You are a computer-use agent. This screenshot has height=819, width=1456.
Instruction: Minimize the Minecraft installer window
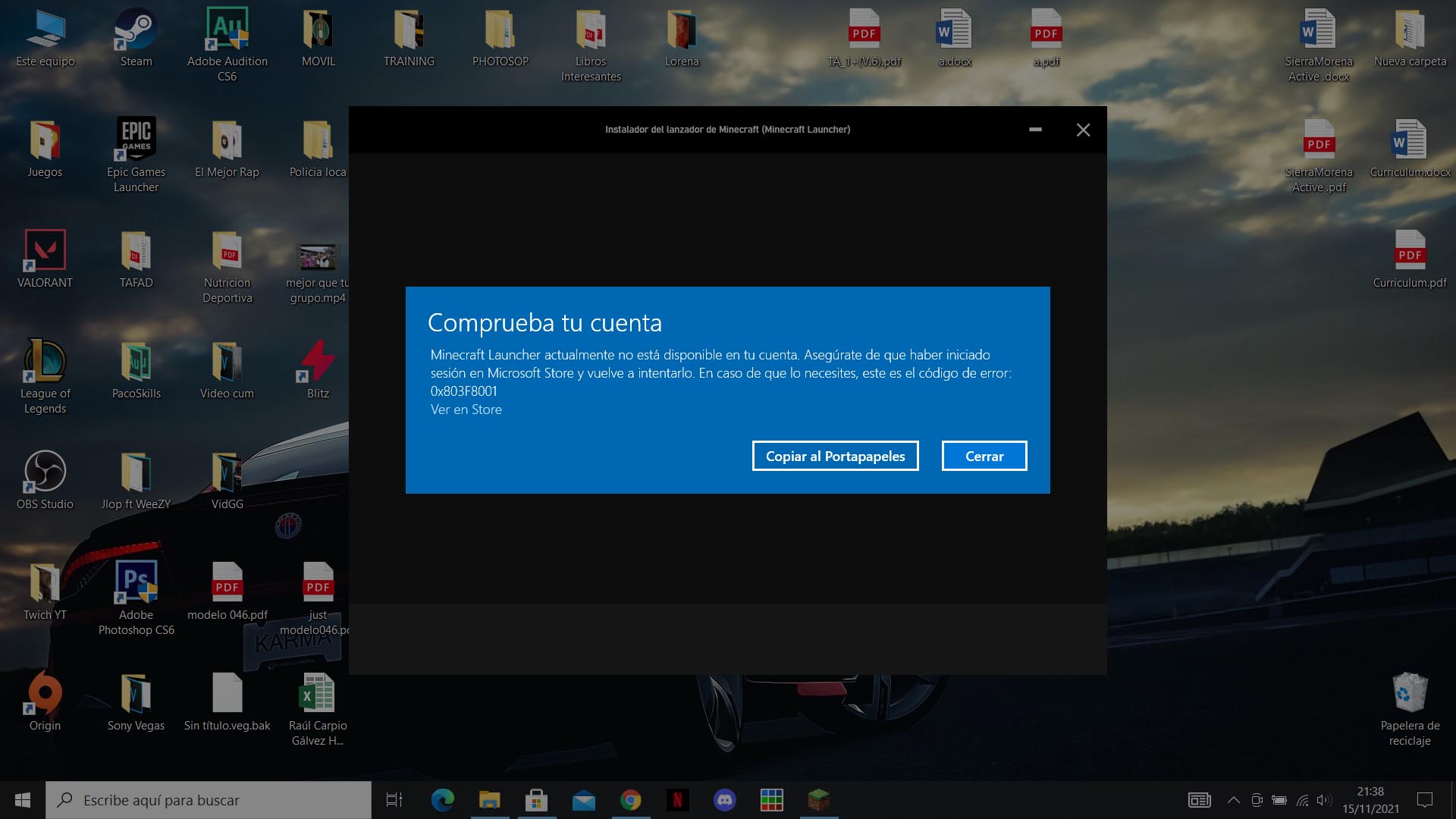point(1035,130)
